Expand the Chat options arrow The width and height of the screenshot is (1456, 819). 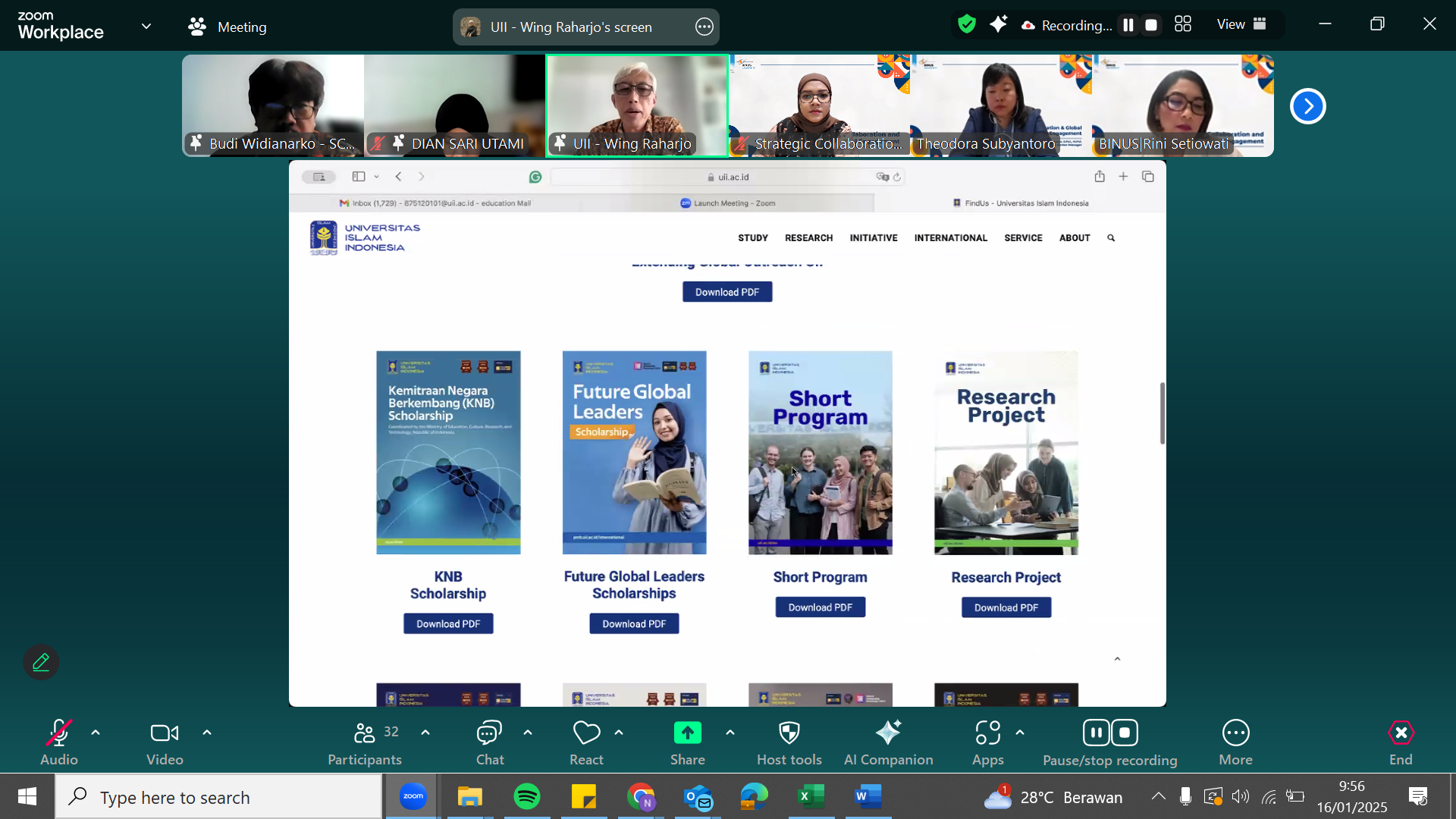click(x=528, y=733)
